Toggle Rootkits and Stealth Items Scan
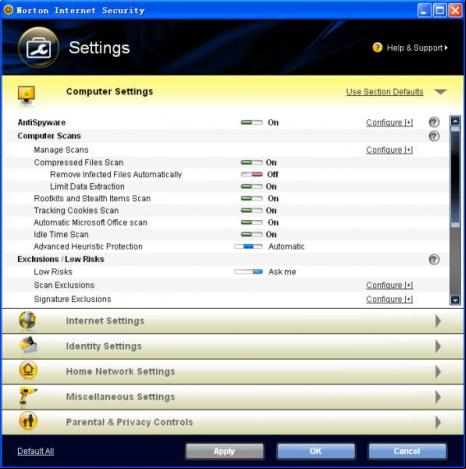 click(x=252, y=199)
